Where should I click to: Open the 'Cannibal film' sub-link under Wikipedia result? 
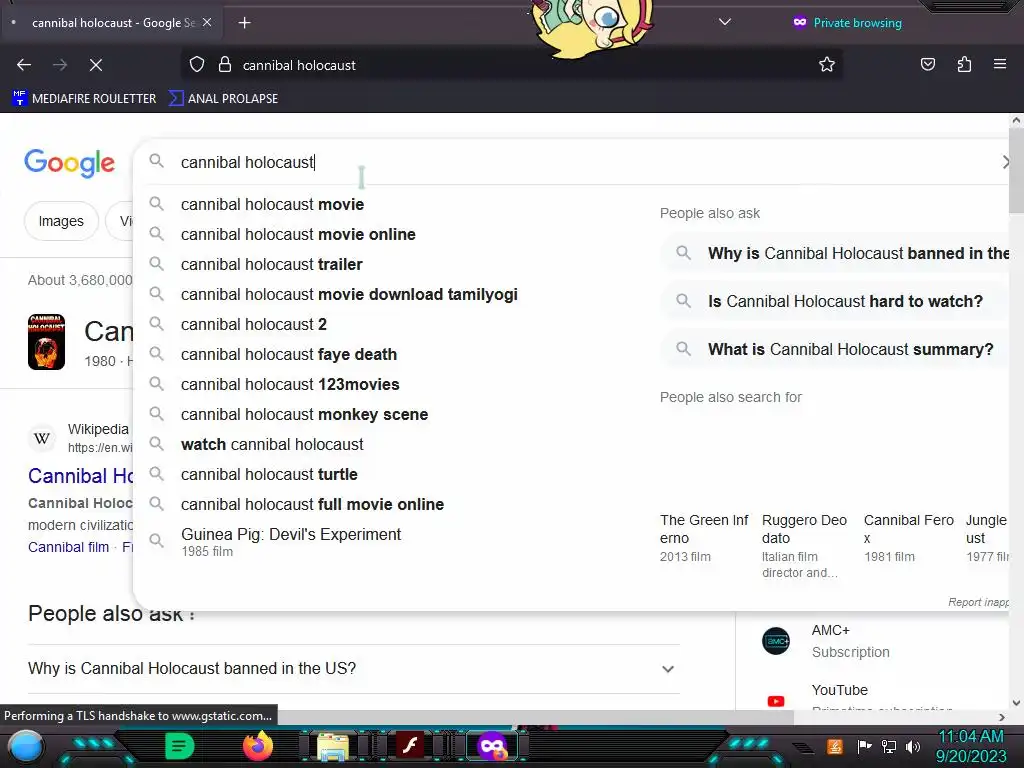(69, 547)
